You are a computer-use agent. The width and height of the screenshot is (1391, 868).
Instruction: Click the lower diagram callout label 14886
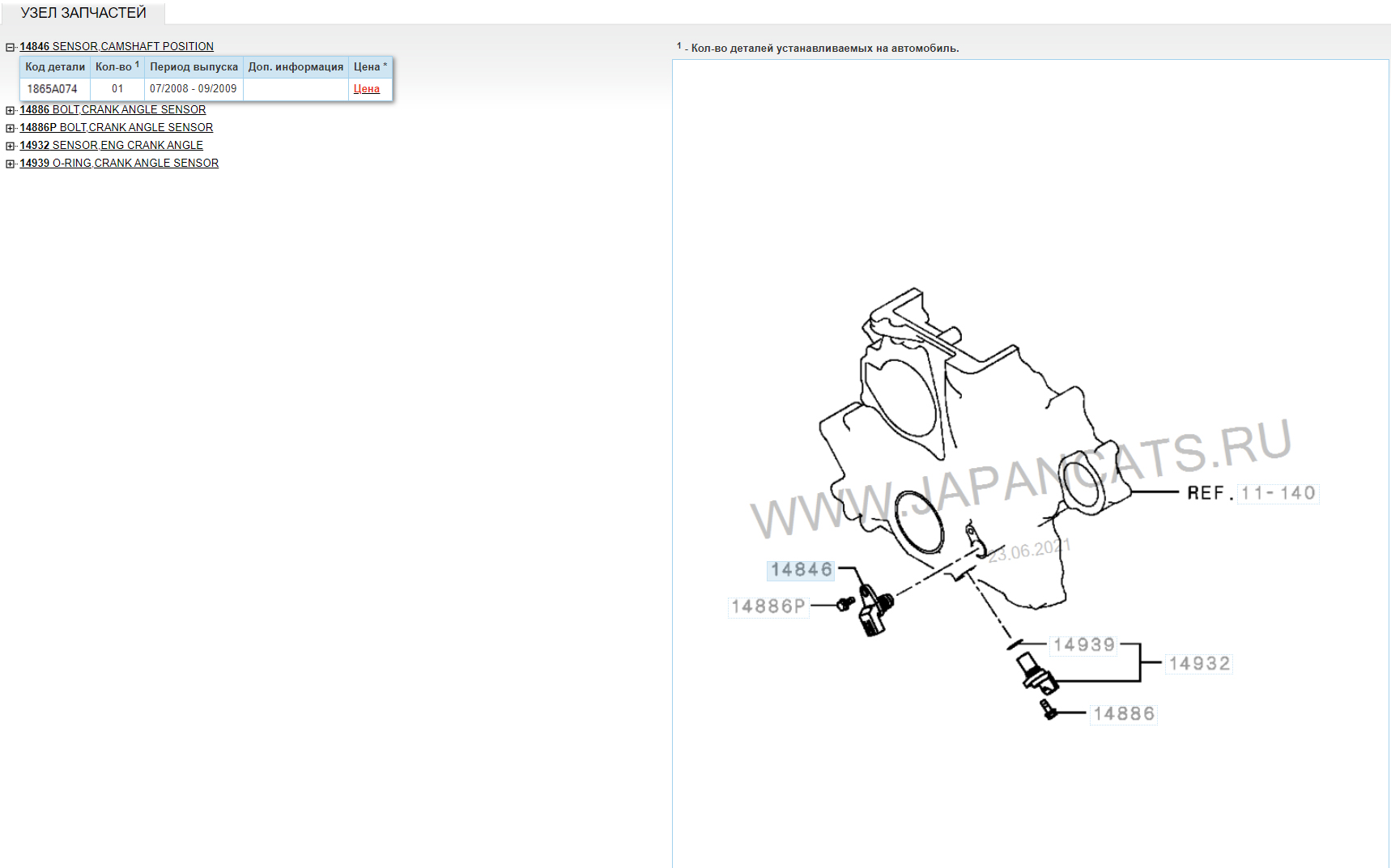tap(1124, 714)
